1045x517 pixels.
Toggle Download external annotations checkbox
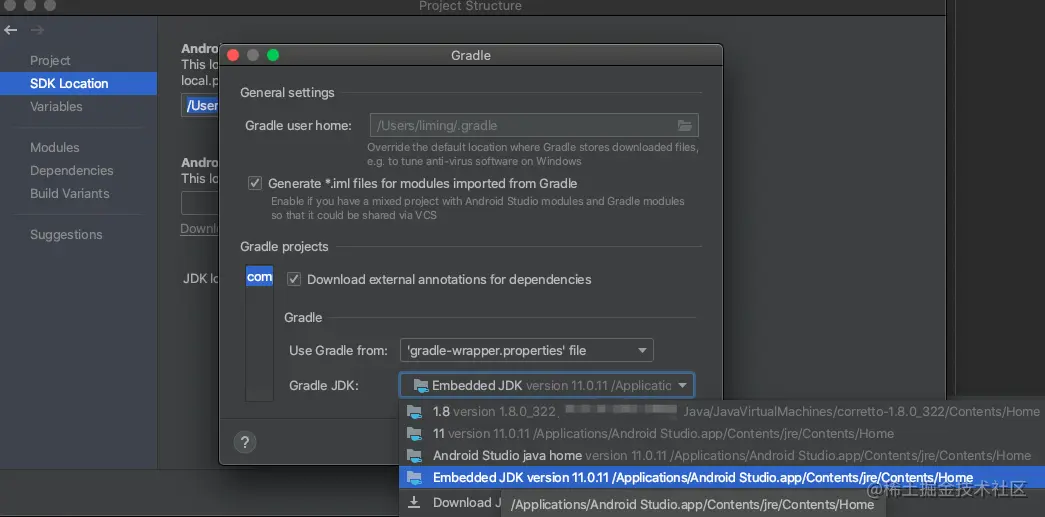294,279
